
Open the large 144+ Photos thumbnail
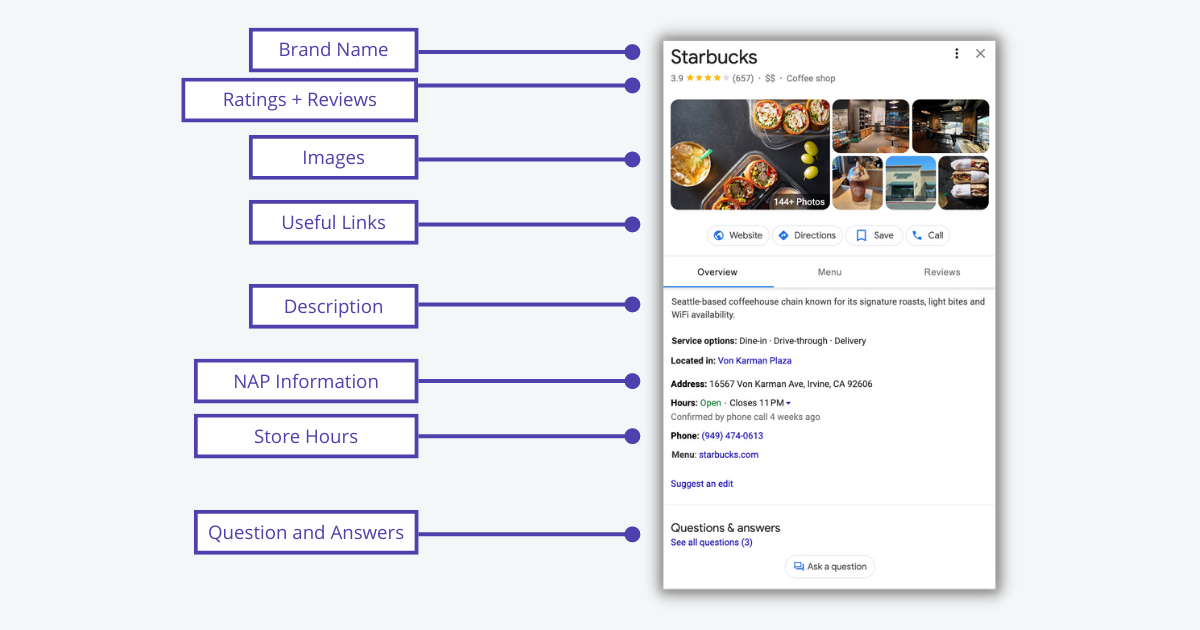tap(750, 154)
